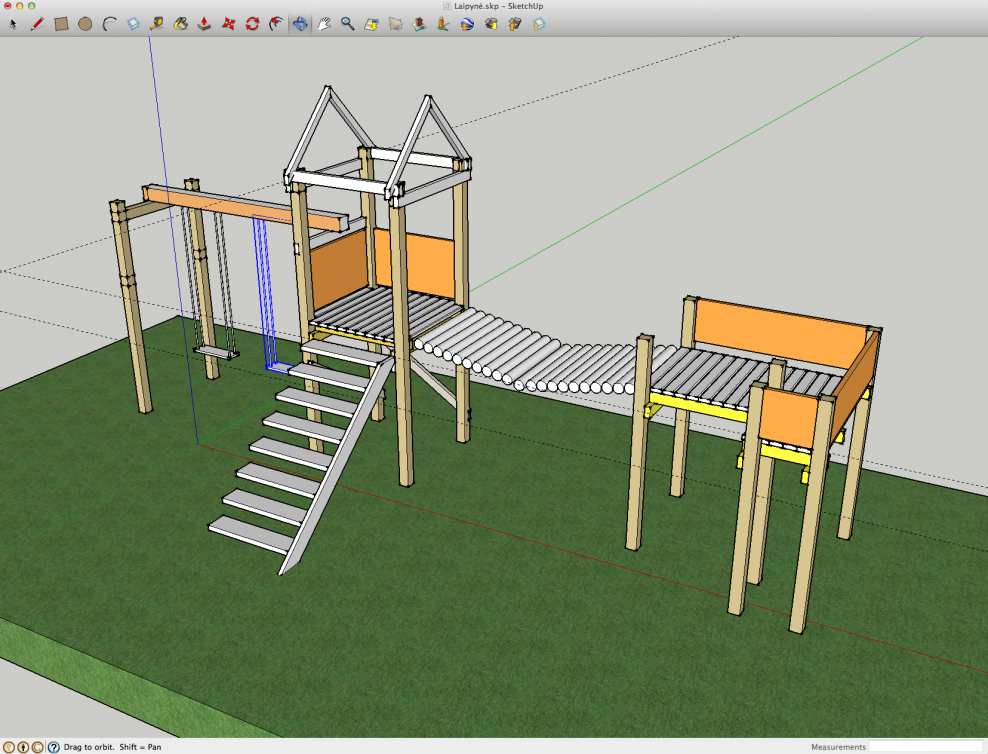The image size is (988, 754).
Task: Select the arrow Select tool
Action: (13, 24)
